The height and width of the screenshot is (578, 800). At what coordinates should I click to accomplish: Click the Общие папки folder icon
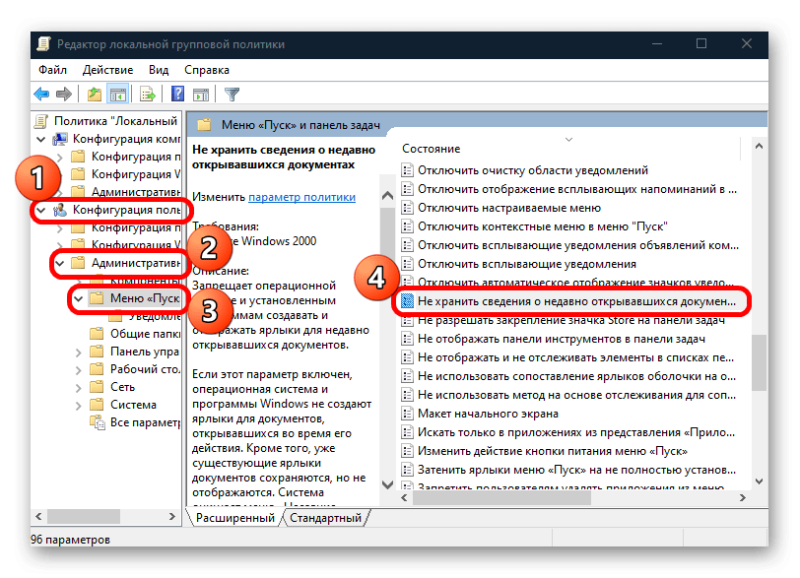click(x=96, y=334)
